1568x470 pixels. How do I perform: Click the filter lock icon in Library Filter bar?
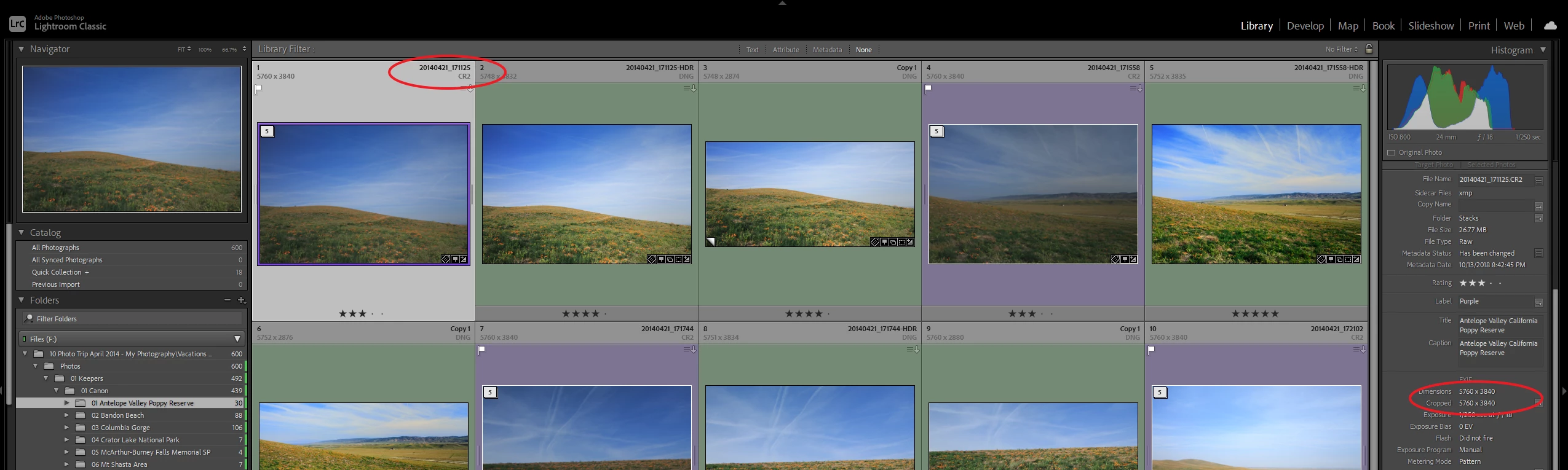[1369, 49]
